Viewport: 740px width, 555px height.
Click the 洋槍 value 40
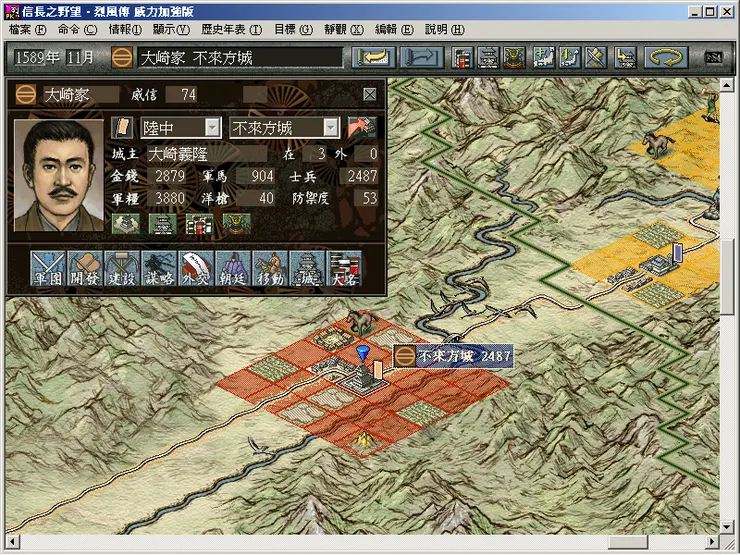(x=255, y=198)
